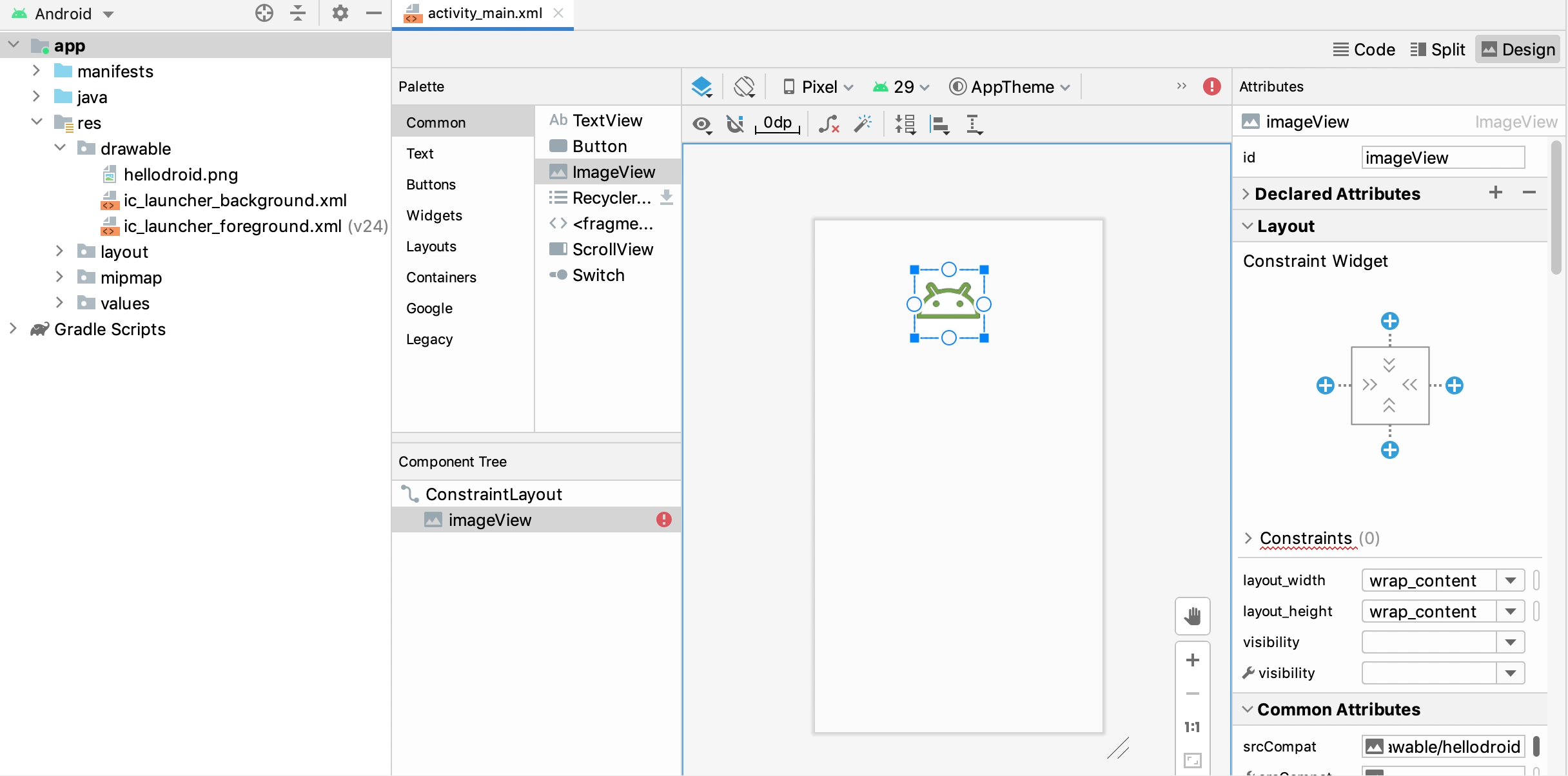This screenshot has width=1568, height=776.
Task: Open the tools visibility dropdown
Action: click(1511, 674)
